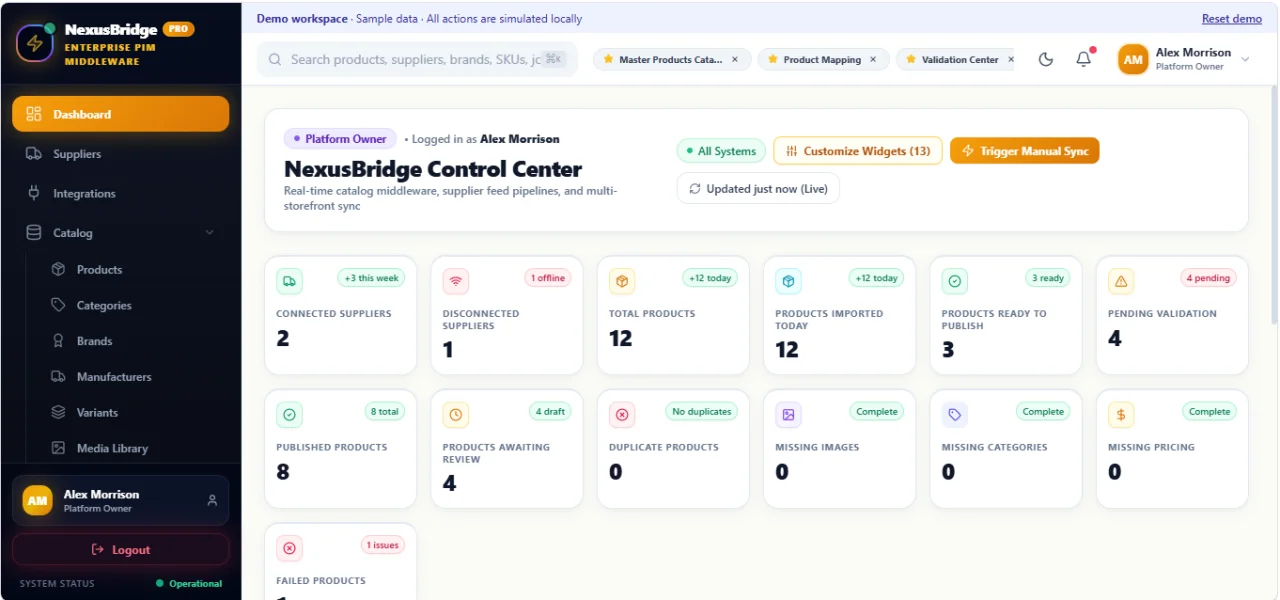This screenshot has height=600, width=1280.
Task: Click the AM avatar in the header
Action: (1133, 59)
